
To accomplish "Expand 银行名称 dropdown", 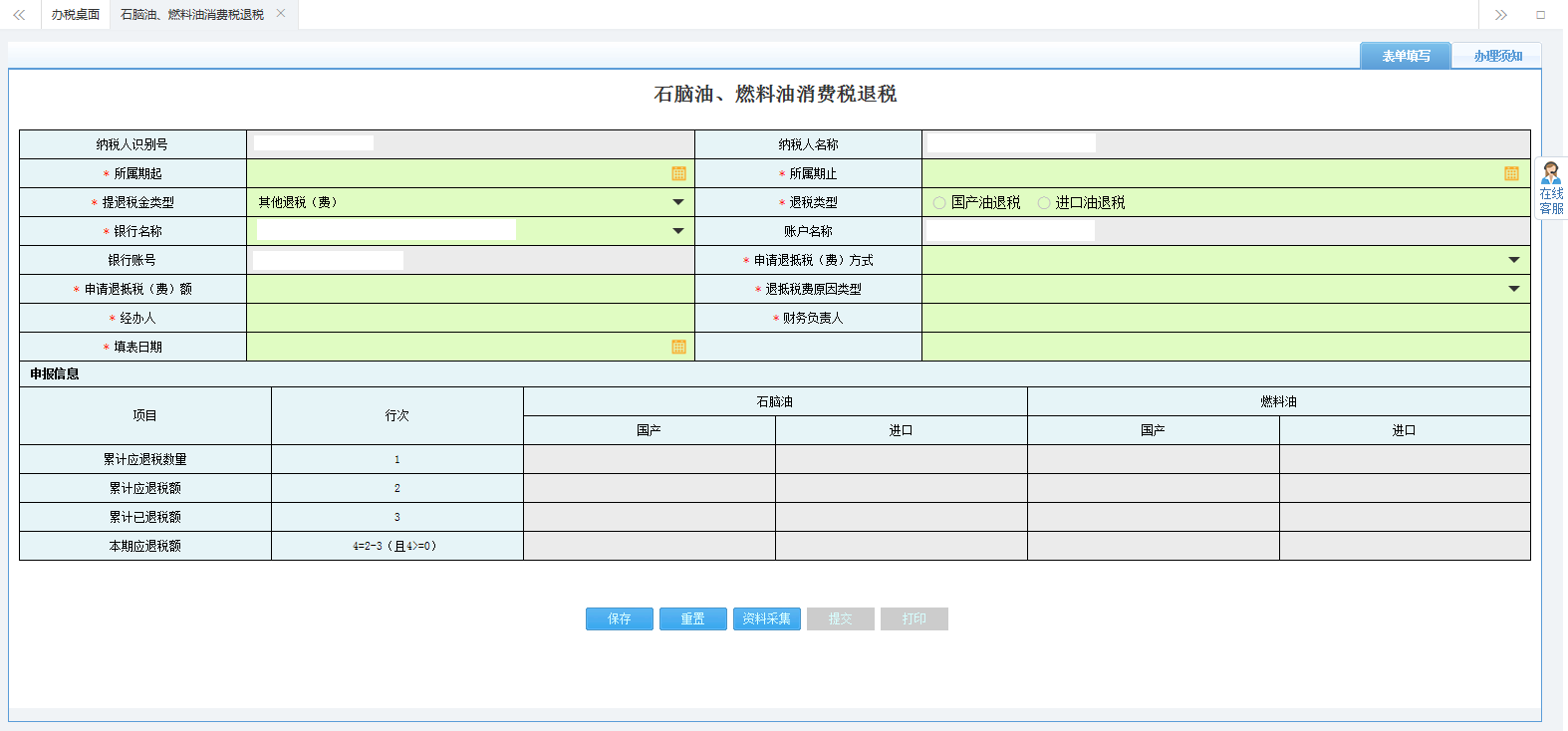I will (678, 231).
